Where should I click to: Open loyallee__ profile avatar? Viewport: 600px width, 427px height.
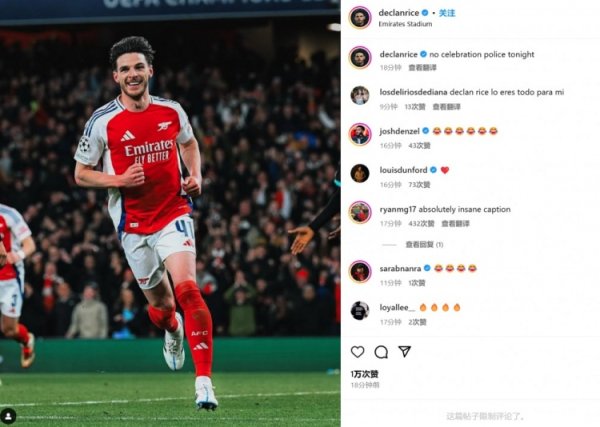click(360, 311)
